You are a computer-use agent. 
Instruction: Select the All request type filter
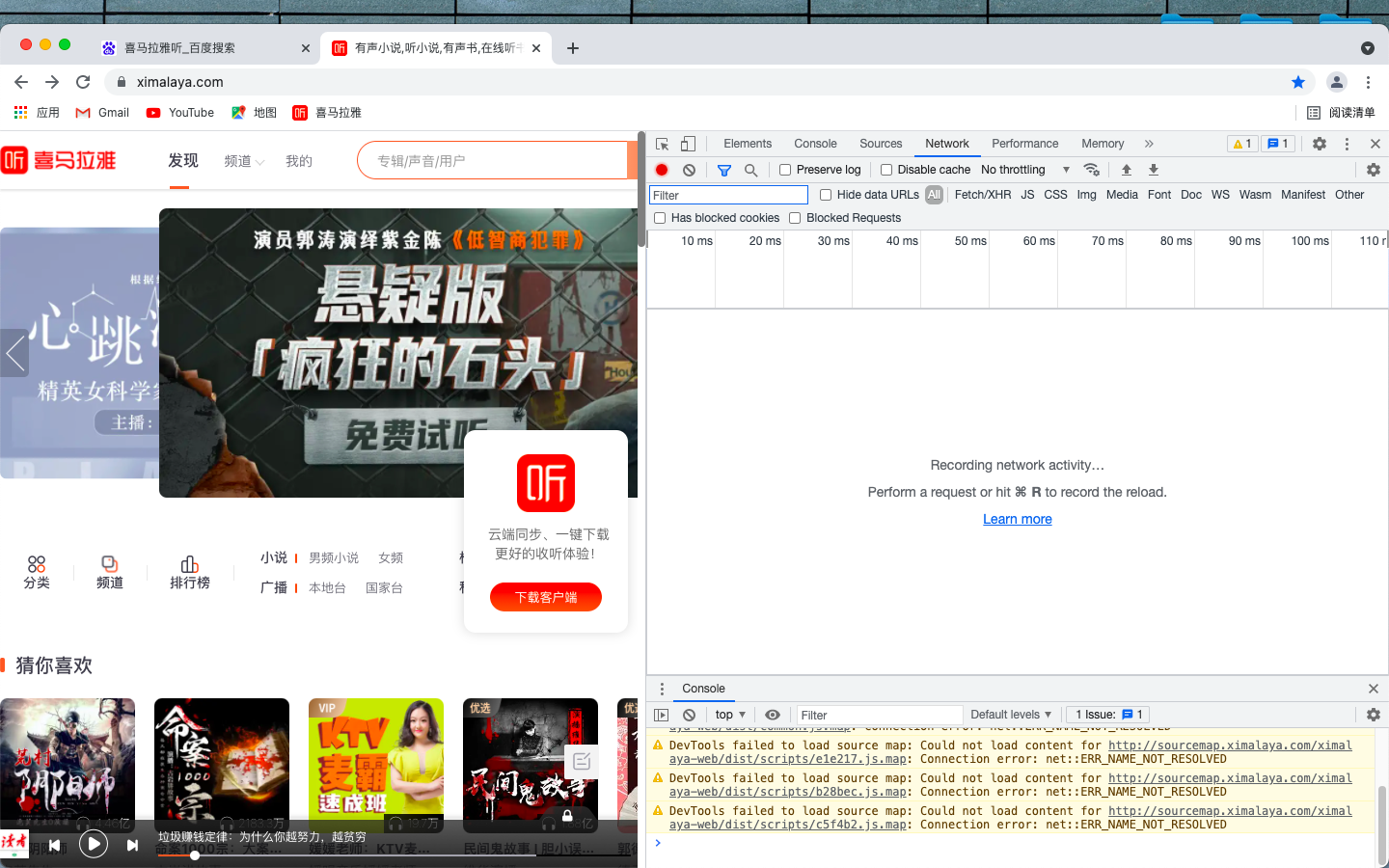coord(934,195)
